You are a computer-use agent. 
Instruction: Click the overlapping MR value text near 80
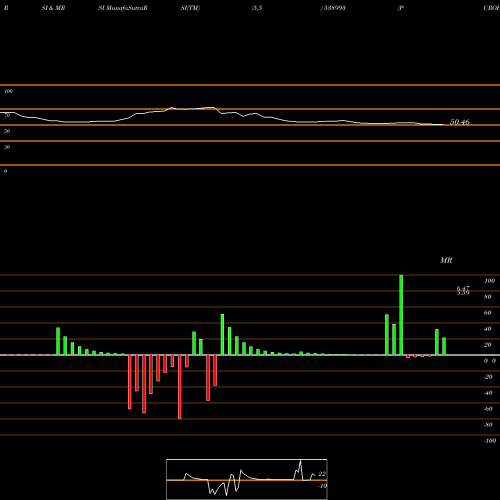click(463, 290)
